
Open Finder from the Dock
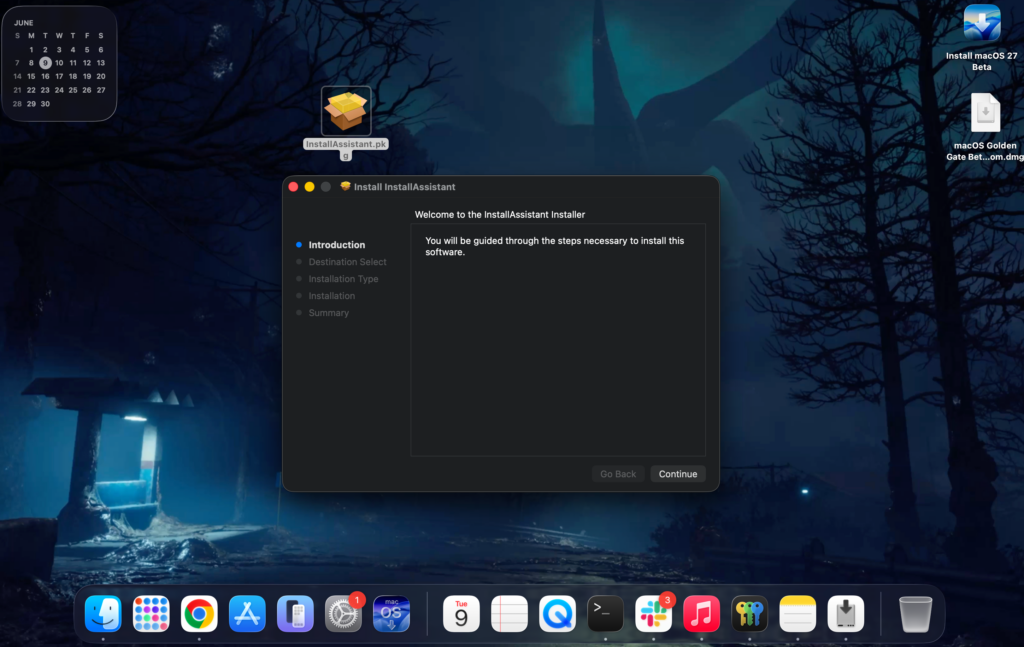click(x=103, y=614)
